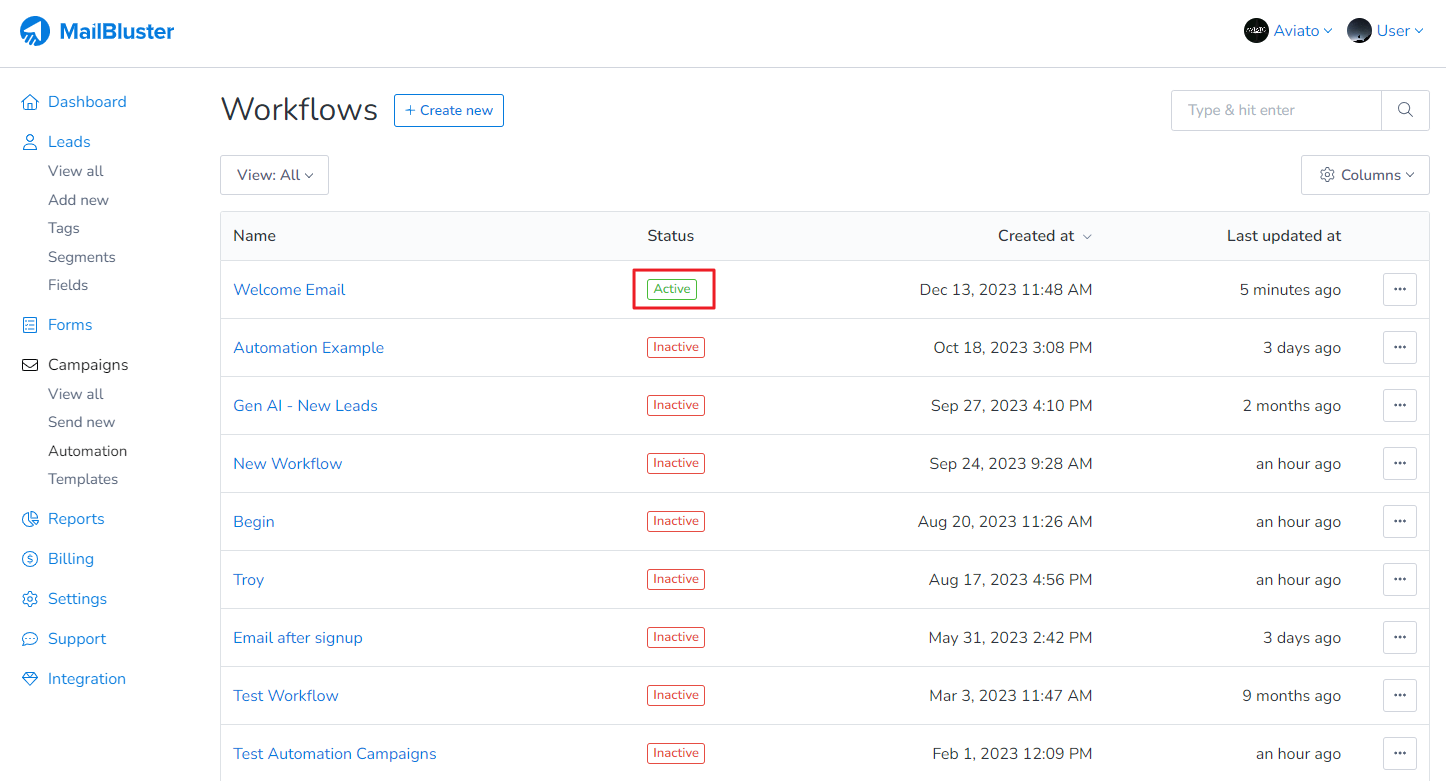Open the Dashboard home icon
The width and height of the screenshot is (1446, 781).
(30, 102)
